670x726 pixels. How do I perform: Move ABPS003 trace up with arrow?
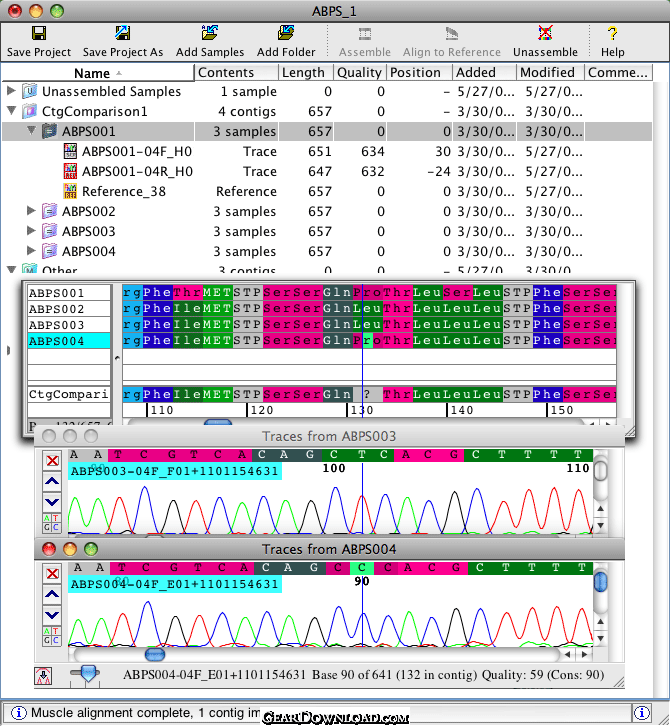tap(52, 482)
